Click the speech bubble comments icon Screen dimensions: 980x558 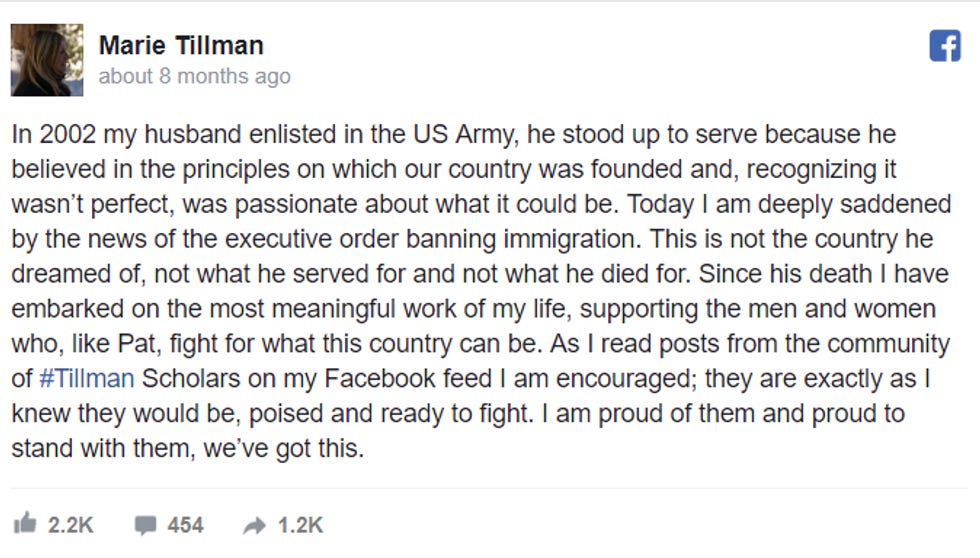[145, 525]
